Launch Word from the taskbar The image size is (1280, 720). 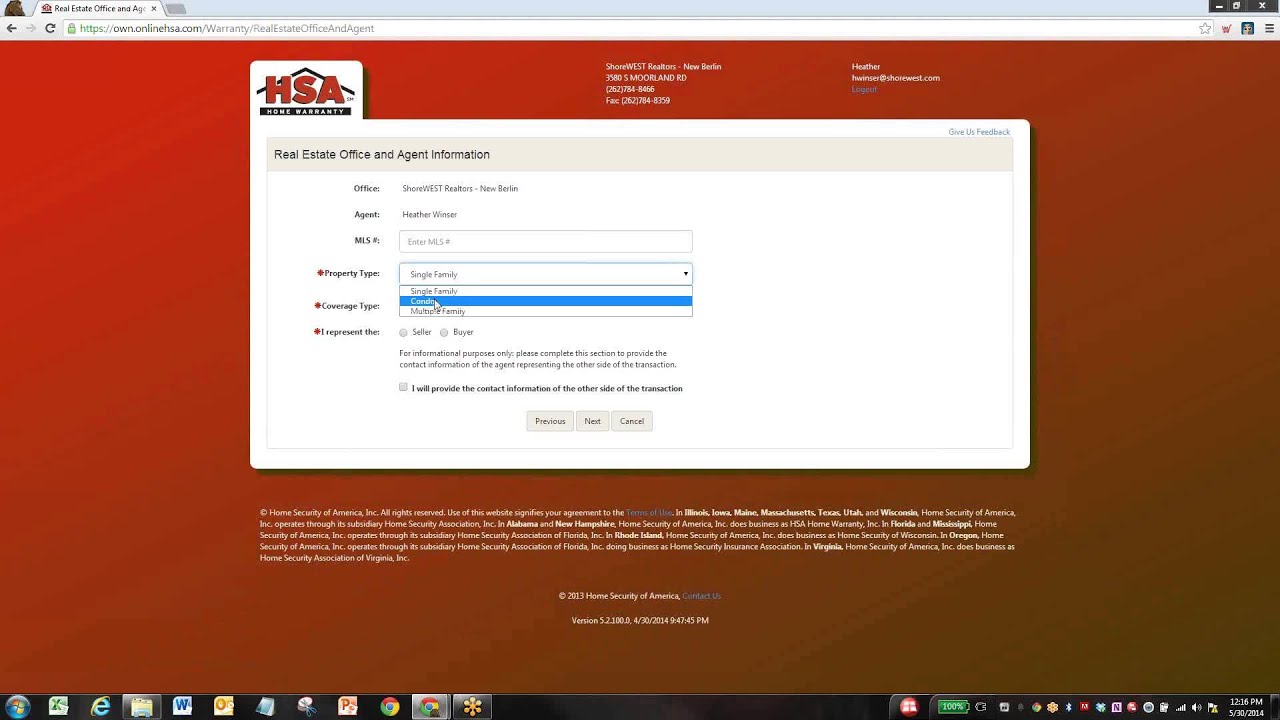[x=182, y=706]
